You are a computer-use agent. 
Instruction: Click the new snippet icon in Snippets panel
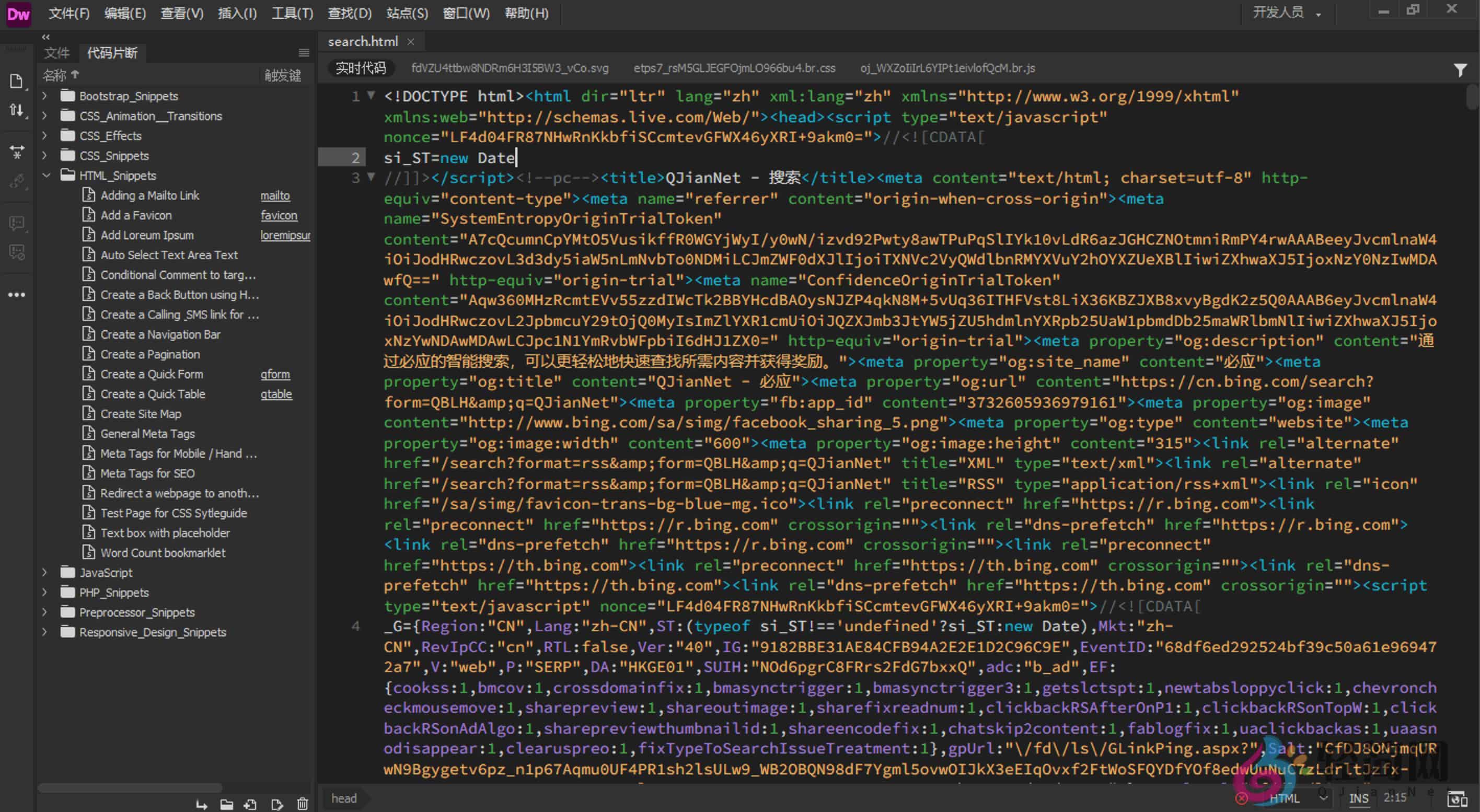coord(251,804)
